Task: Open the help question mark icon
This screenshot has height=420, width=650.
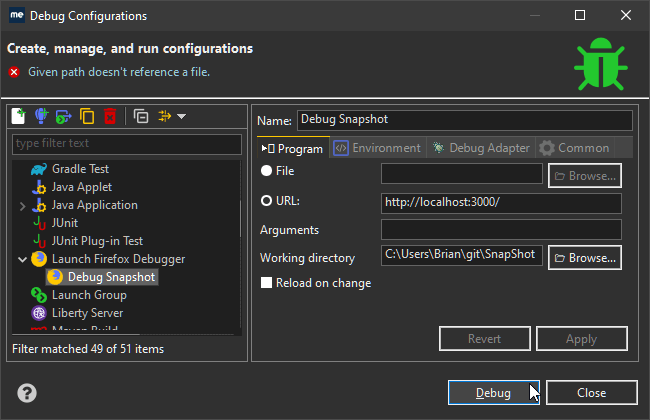Action: pos(28,392)
